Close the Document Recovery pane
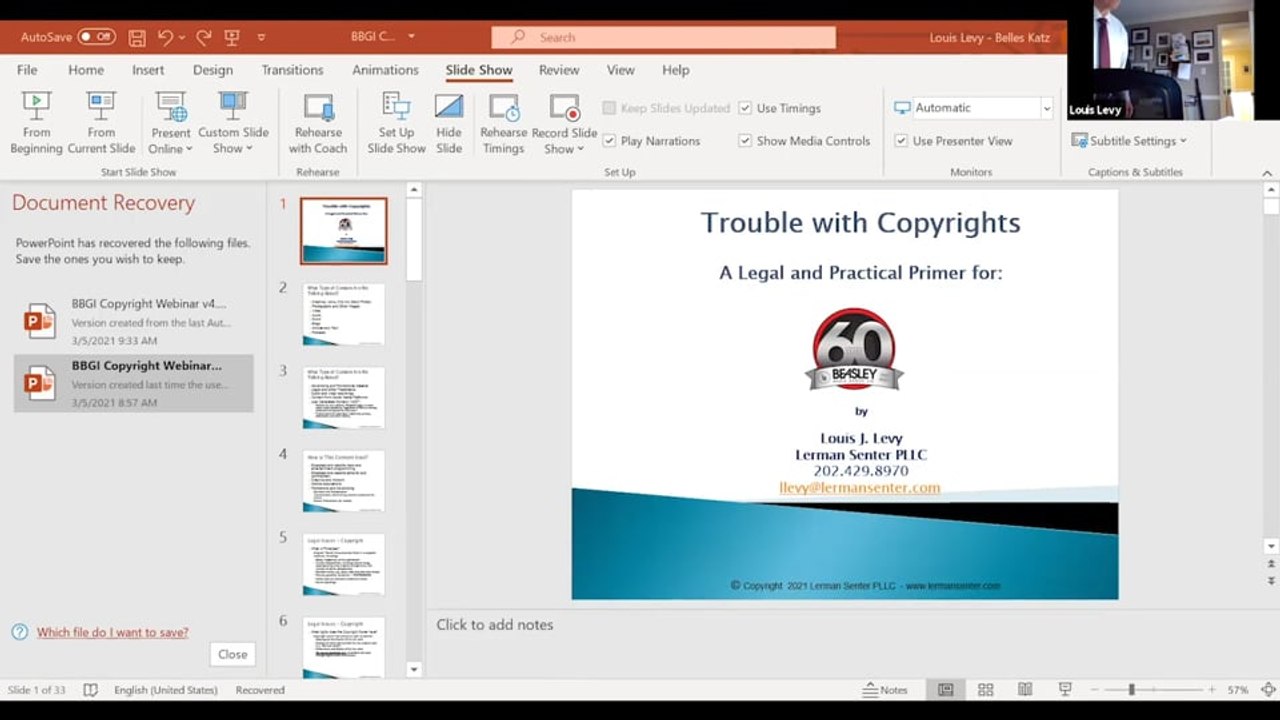Screen dimensions: 1280x720 [x=232, y=654]
